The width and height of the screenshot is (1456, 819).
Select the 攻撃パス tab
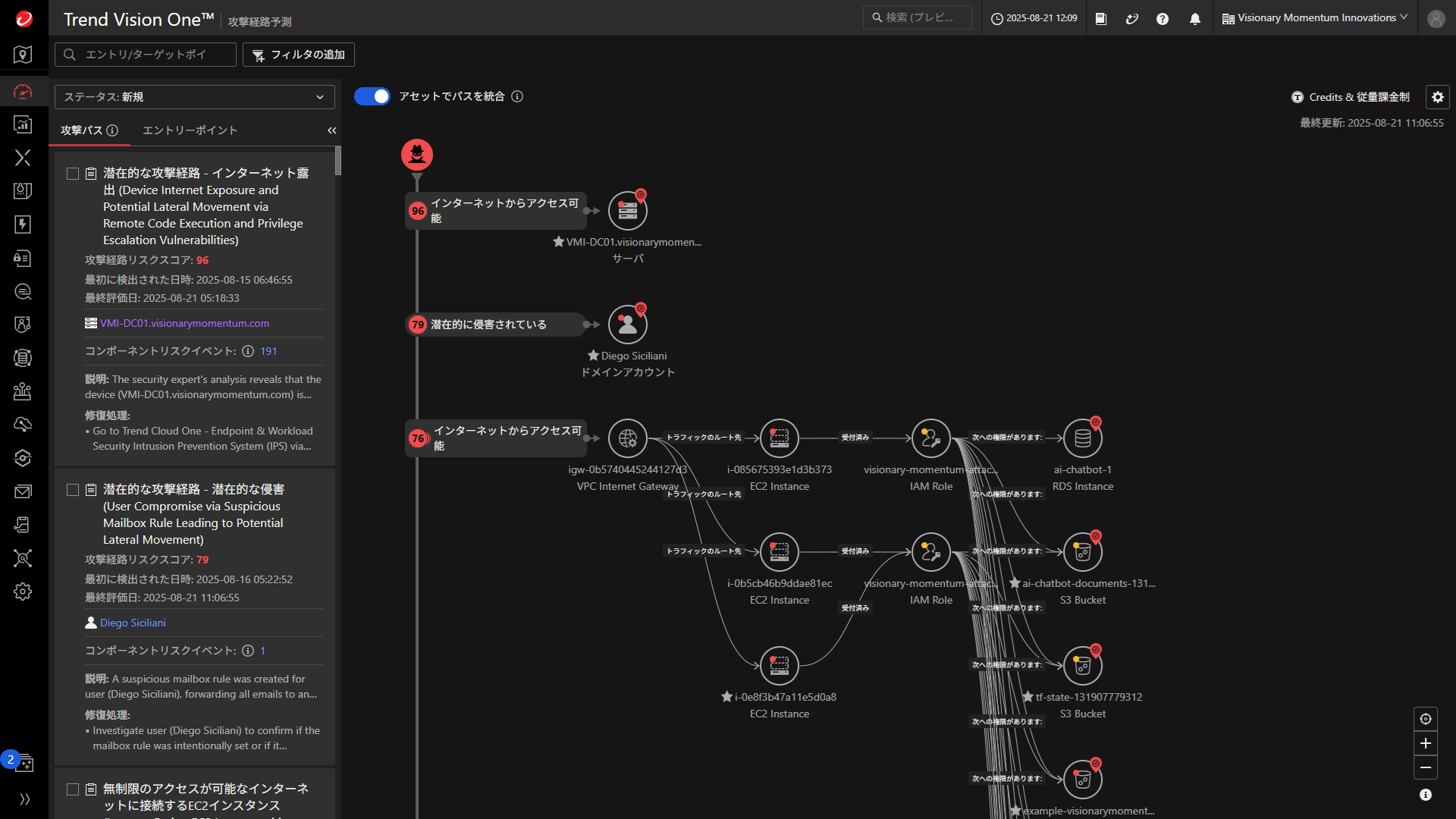pyautogui.click(x=82, y=130)
